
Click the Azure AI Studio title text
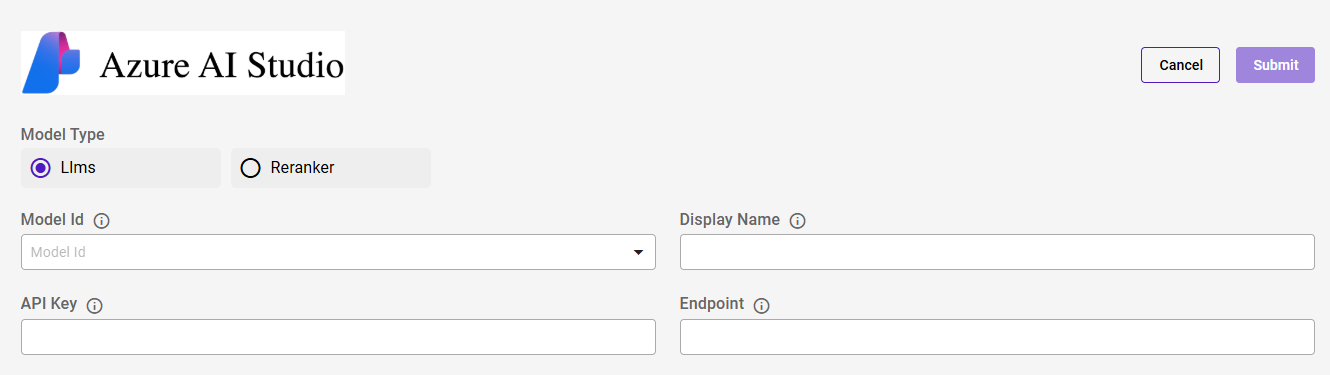(221, 66)
